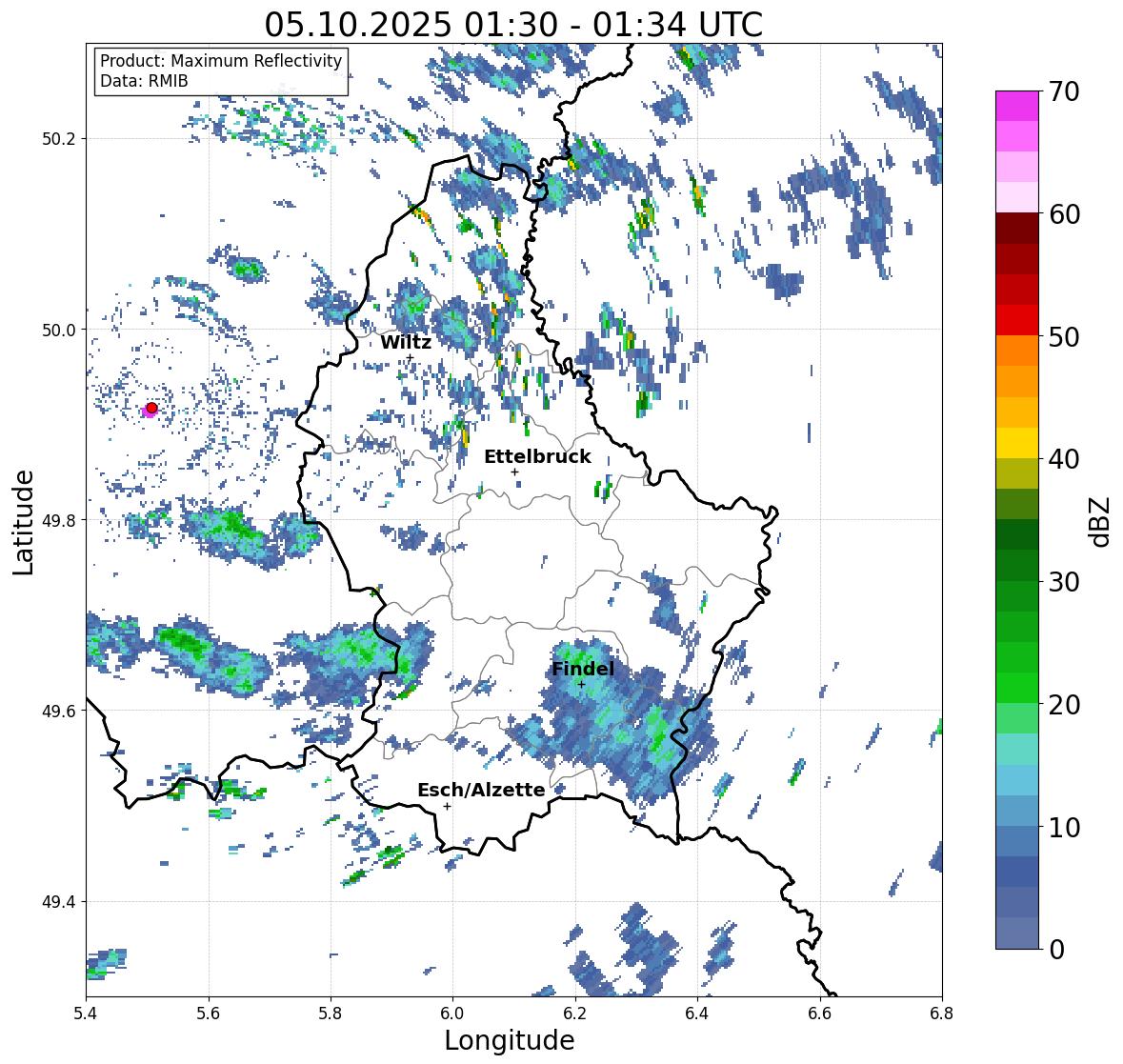1123x1064 pixels.
Task: Click the red dot marker near 49.9 latitude
Action: [151, 408]
